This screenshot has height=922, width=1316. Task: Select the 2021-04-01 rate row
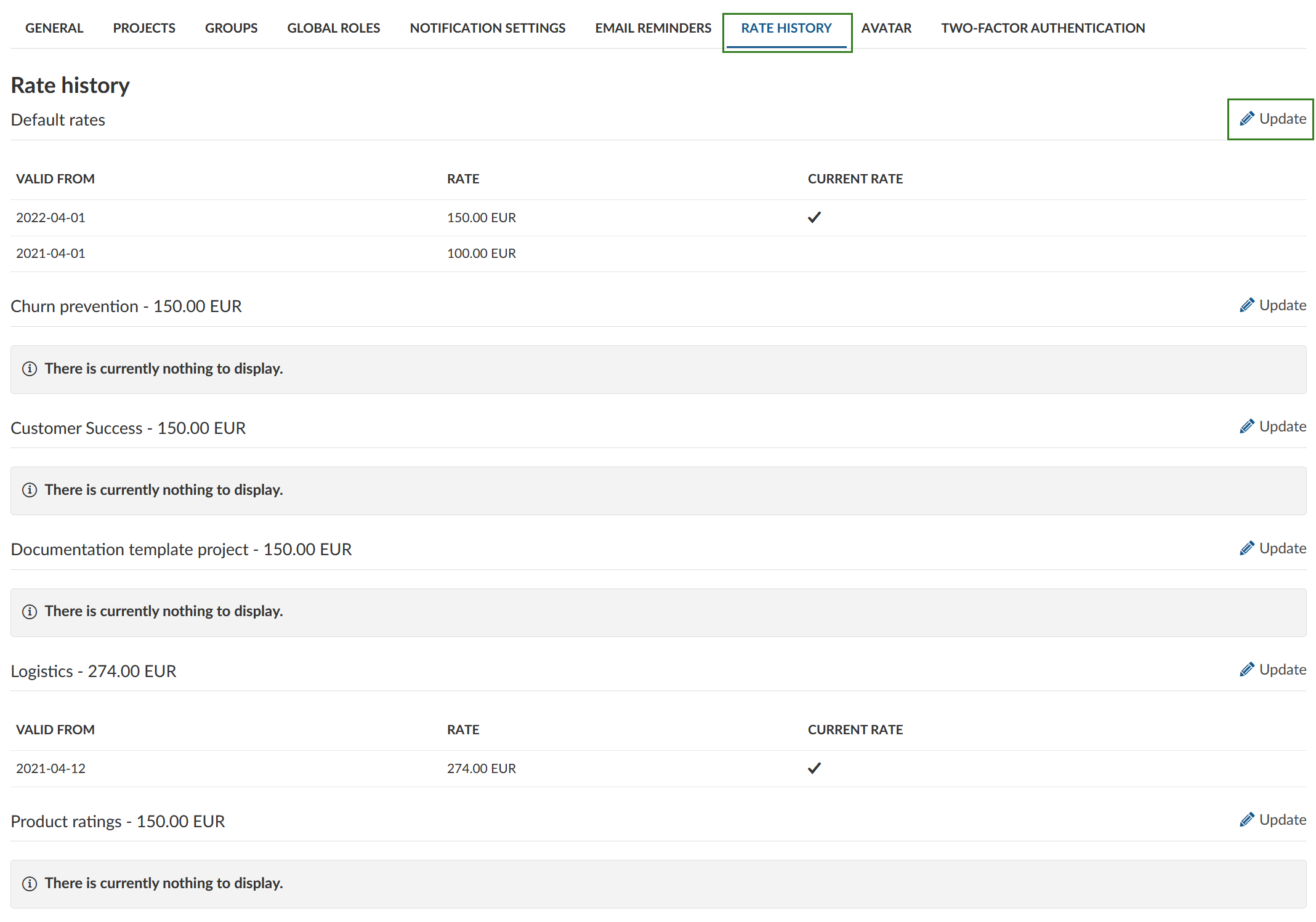point(50,254)
